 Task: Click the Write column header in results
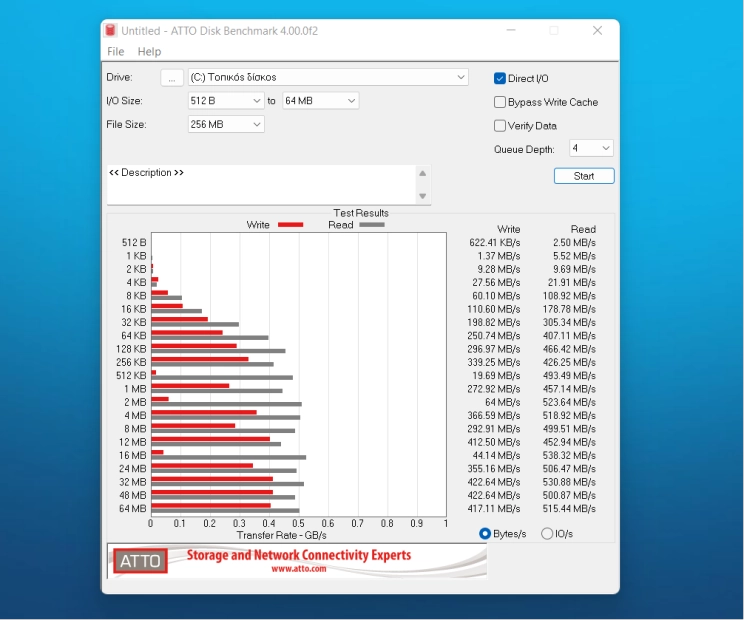tap(509, 229)
